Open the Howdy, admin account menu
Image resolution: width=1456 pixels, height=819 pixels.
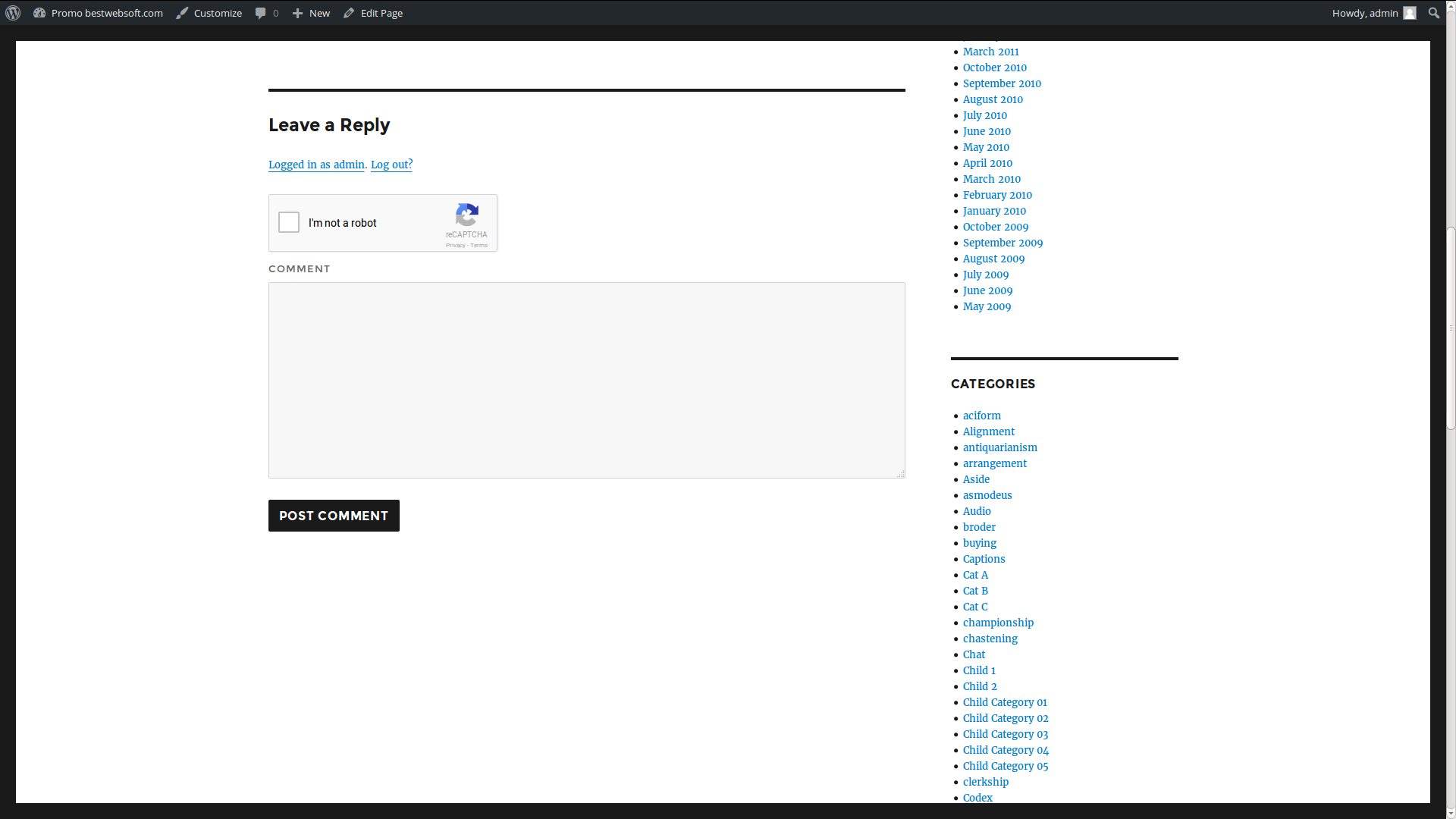pyautogui.click(x=1364, y=13)
